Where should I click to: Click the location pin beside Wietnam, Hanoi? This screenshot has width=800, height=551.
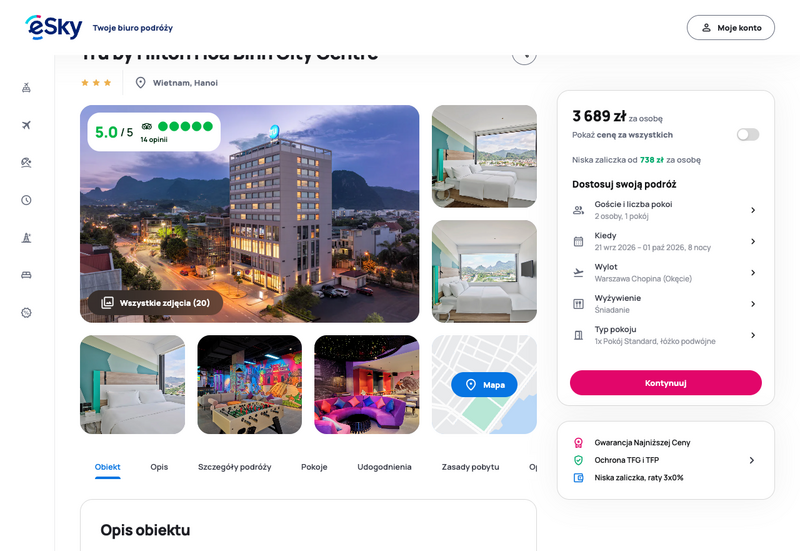[x=140, y=83]
